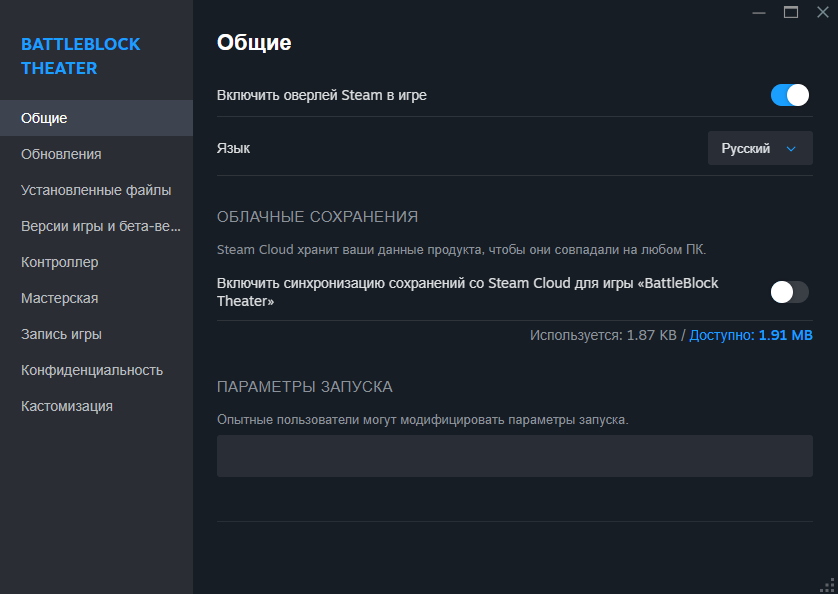The image size is (838, 594).
Task: Open the Конфиденциальность section
Action: coord(96,370)
